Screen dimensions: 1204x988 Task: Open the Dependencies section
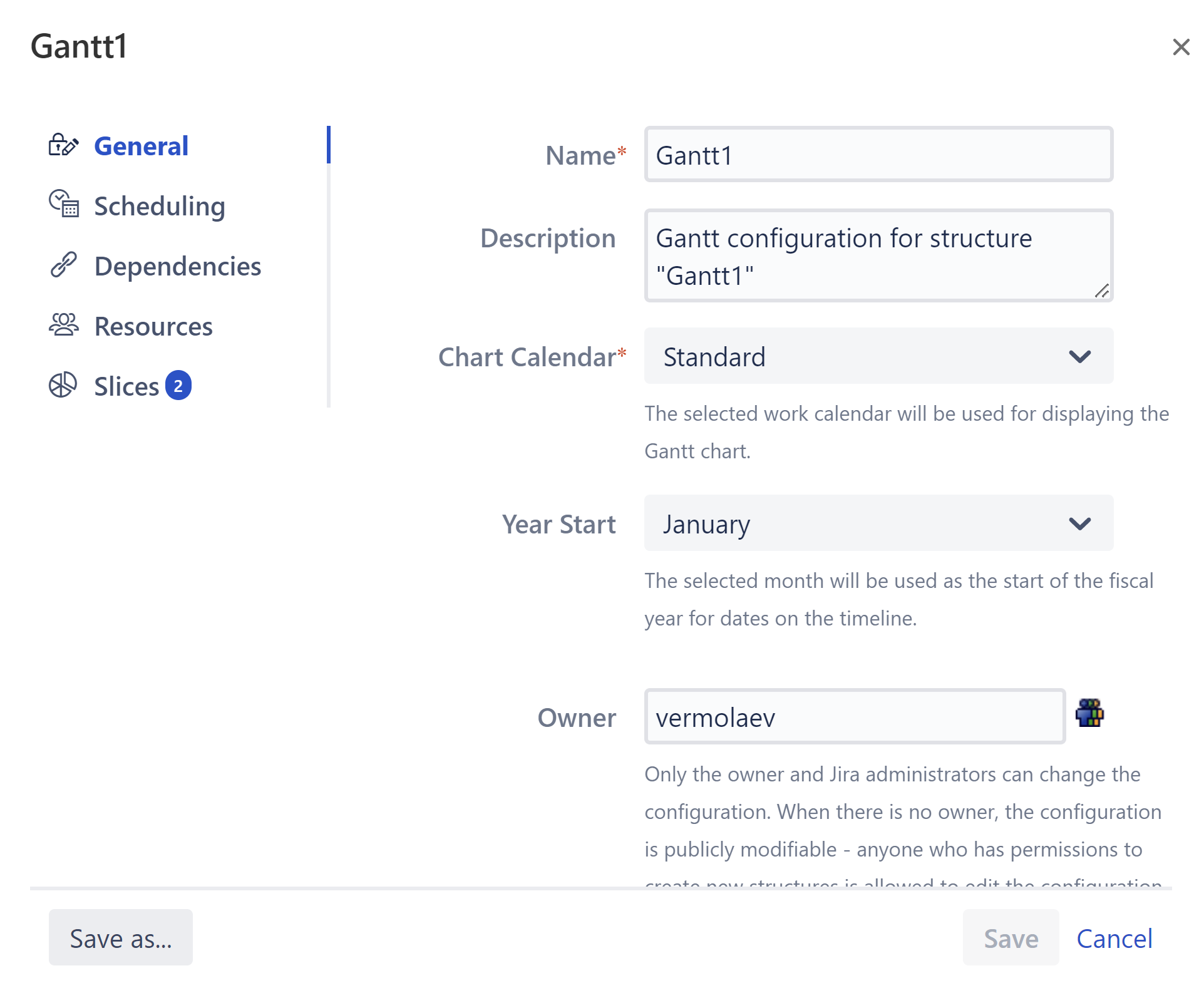(x=178, y=266)
